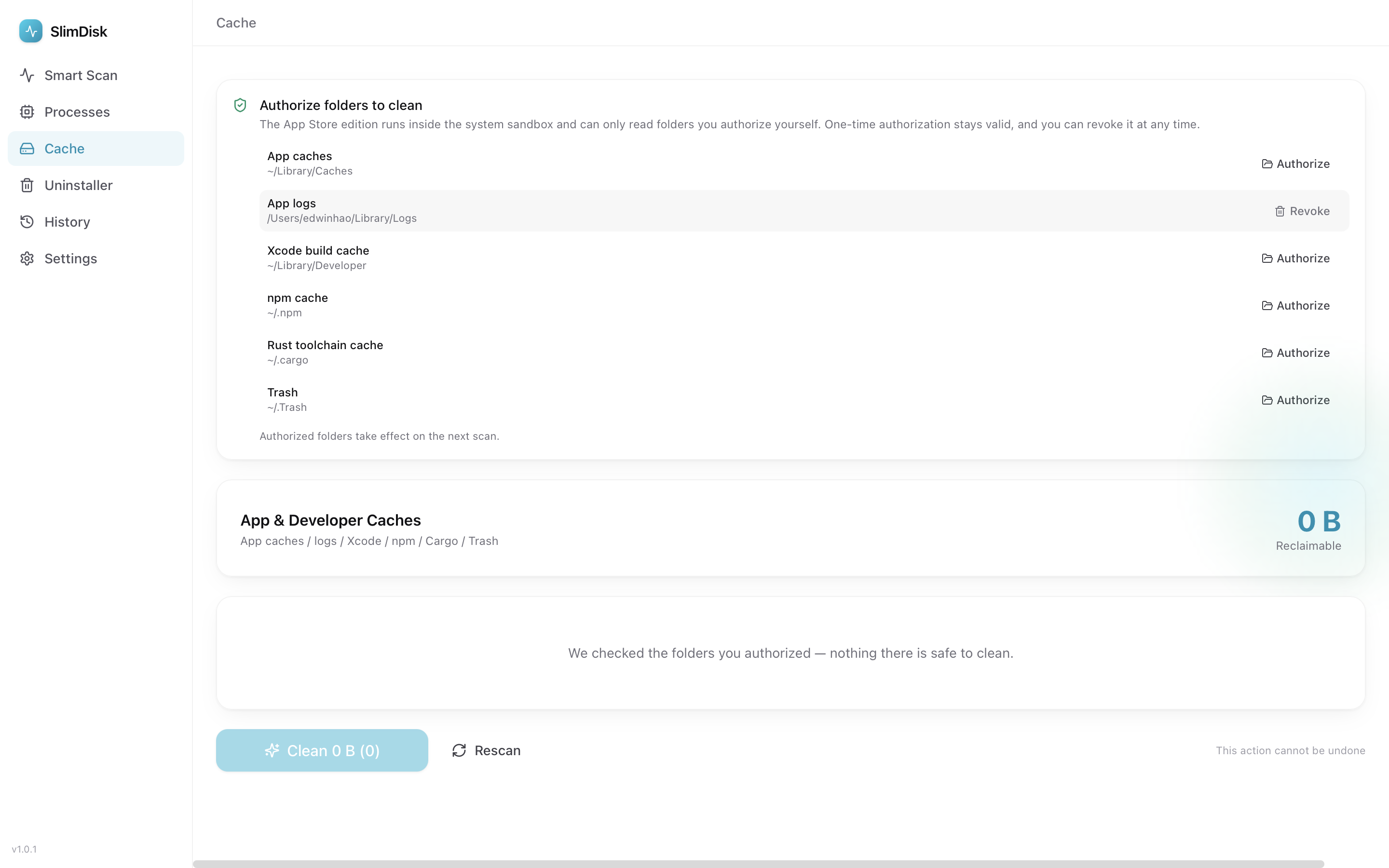Click the Settings gear icon
The image size is (1389, 868).
(27, 259)
